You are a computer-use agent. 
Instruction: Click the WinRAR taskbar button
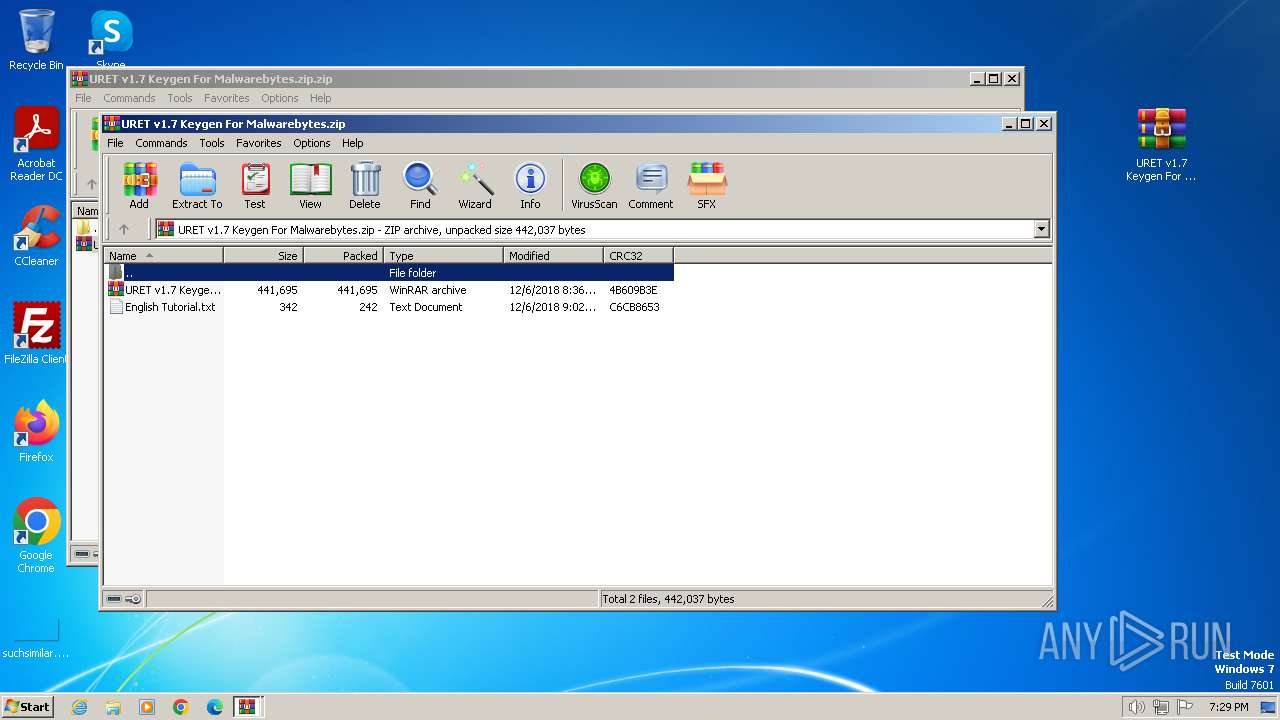(247, 707)
